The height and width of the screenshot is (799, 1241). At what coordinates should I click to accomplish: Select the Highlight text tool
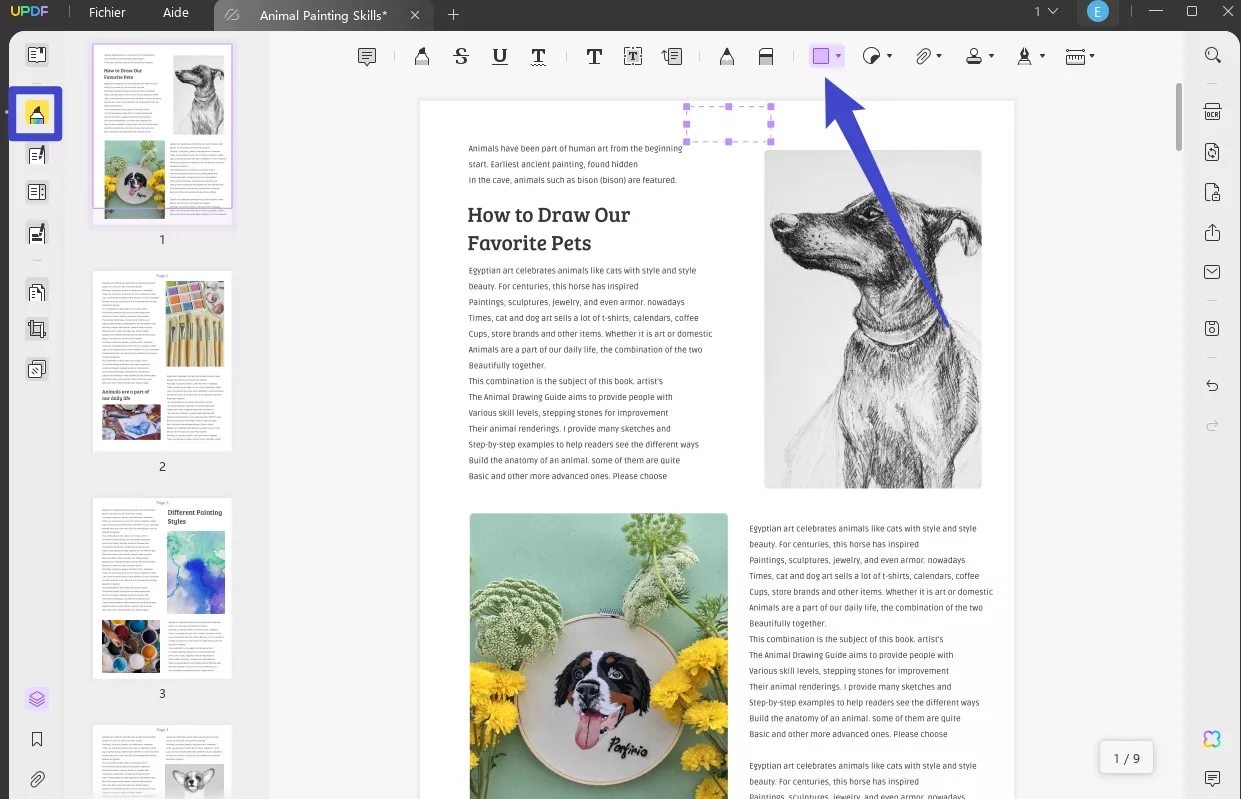[x=422, y=57]
